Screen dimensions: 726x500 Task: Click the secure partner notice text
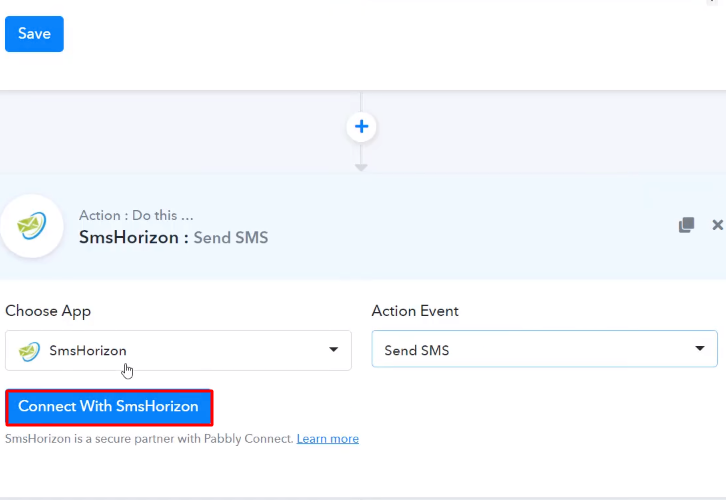[x=149, y=438]
